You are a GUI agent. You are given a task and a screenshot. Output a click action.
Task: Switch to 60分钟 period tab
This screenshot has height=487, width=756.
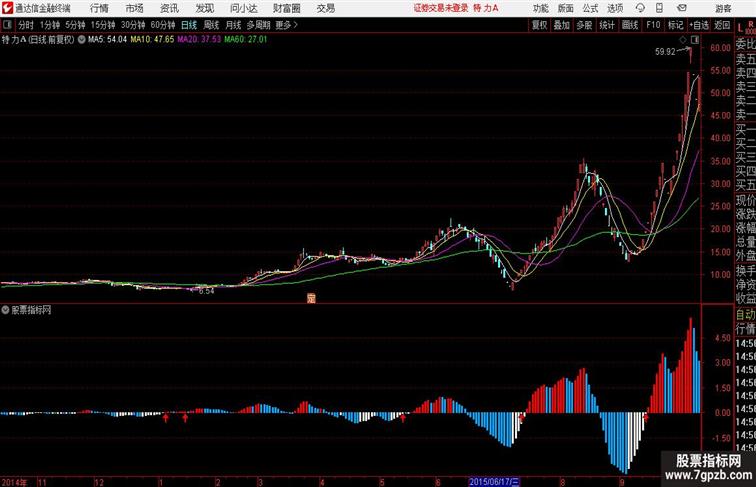click(x=163, y=25)
